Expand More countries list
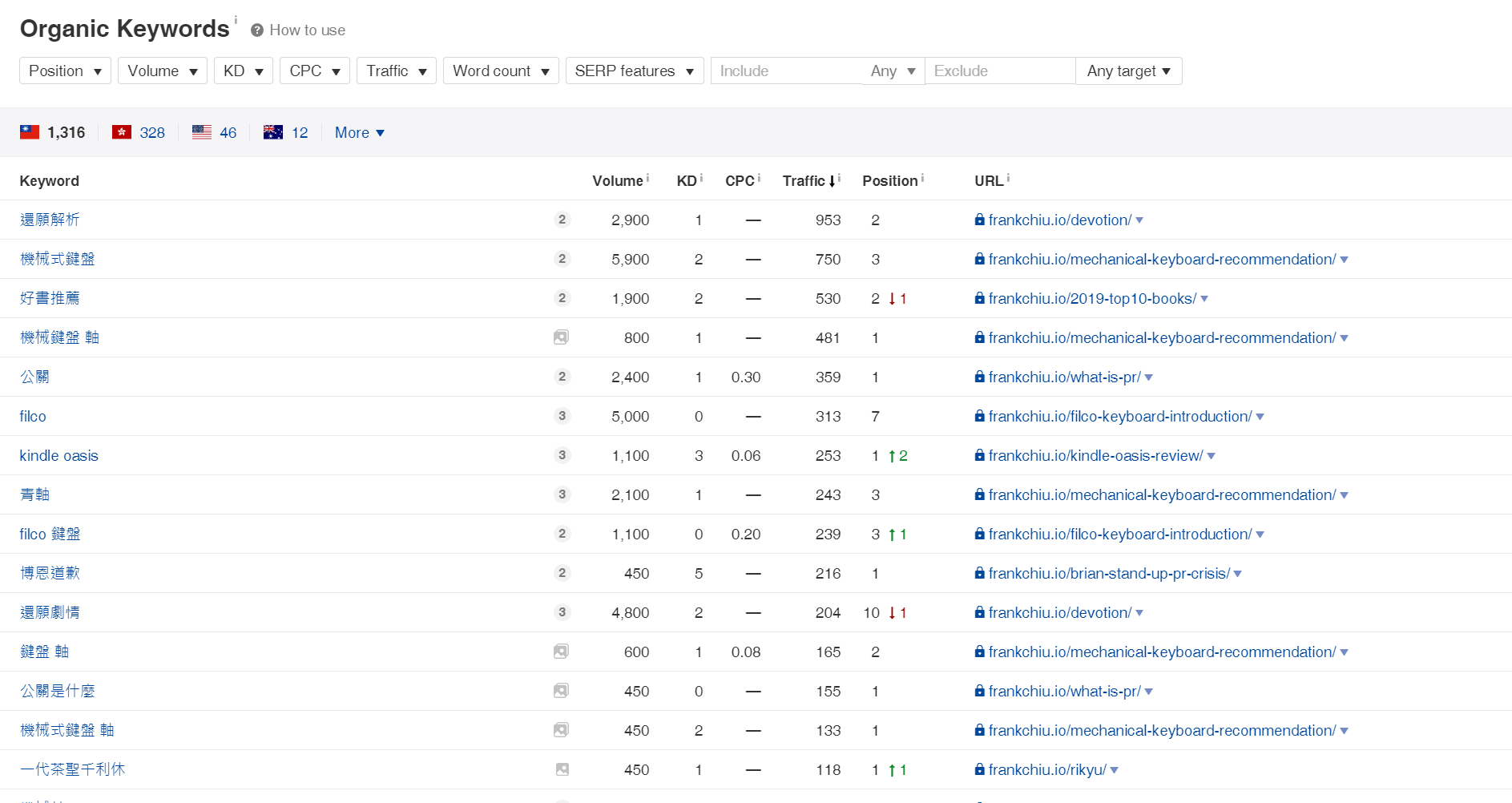 [359, 132]
